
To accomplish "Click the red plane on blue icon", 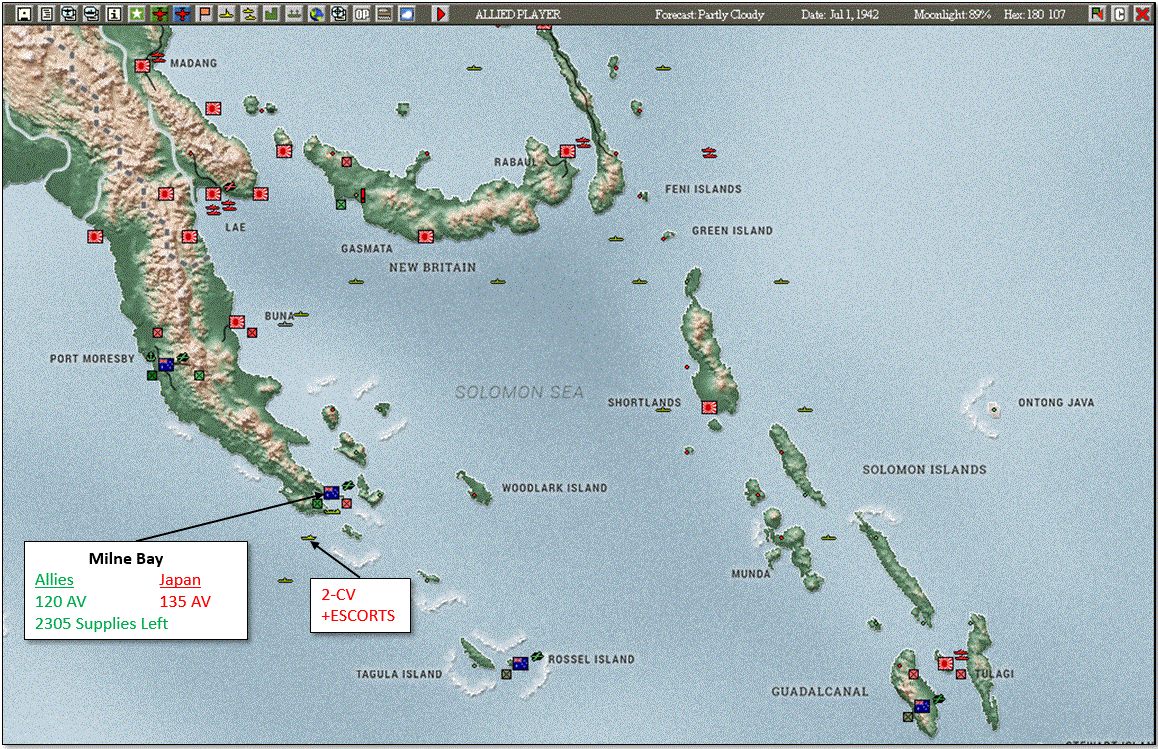I will pos(182,13).
